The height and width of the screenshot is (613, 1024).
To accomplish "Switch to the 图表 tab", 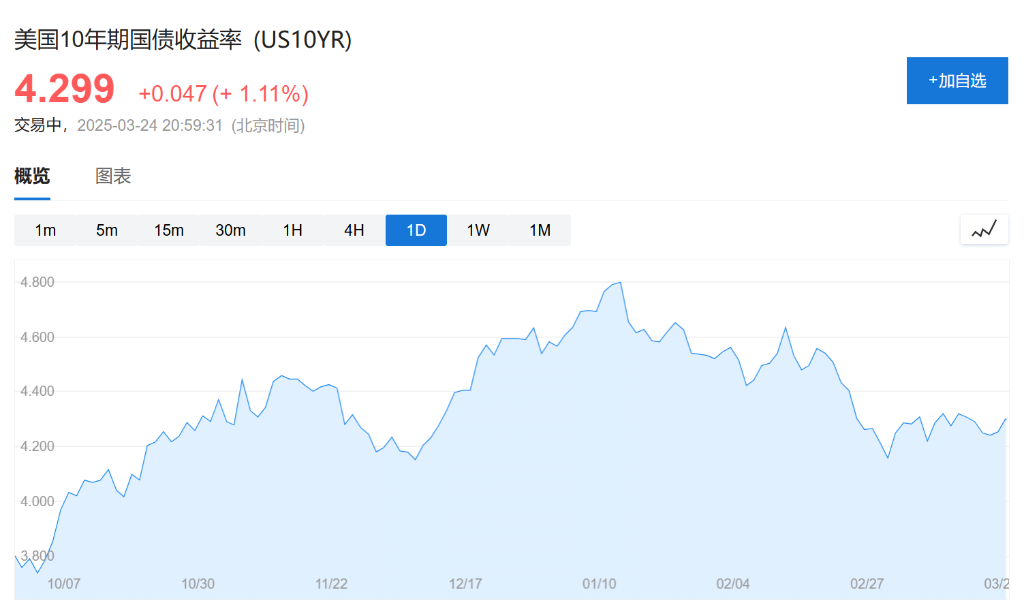I will (113, 176).
